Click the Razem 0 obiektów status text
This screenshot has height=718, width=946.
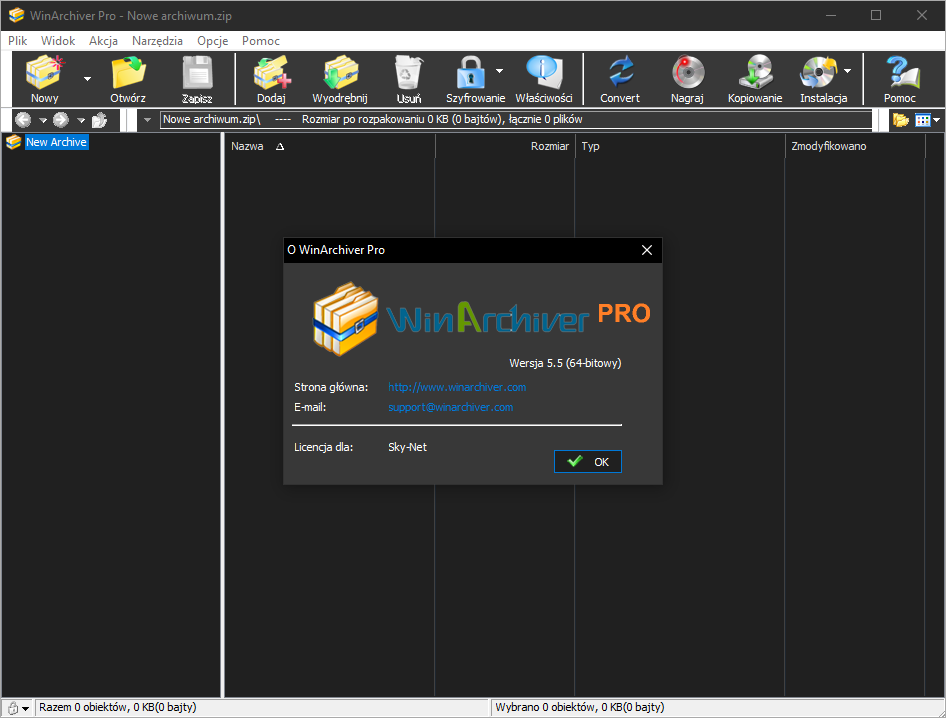[x=118, y=707]
